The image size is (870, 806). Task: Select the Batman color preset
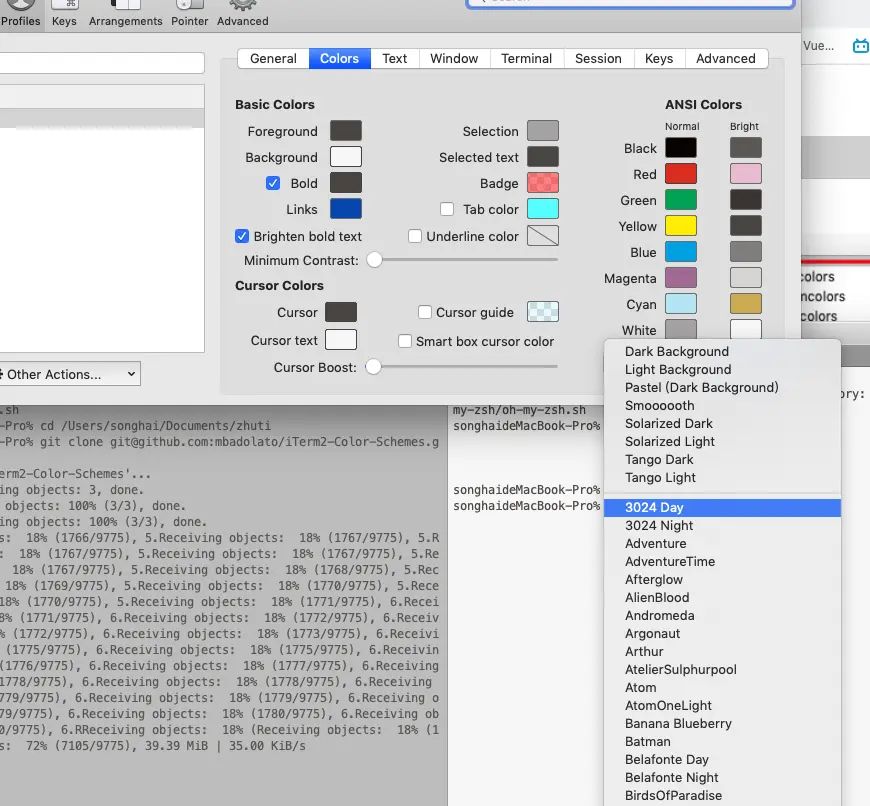(722, 742)
